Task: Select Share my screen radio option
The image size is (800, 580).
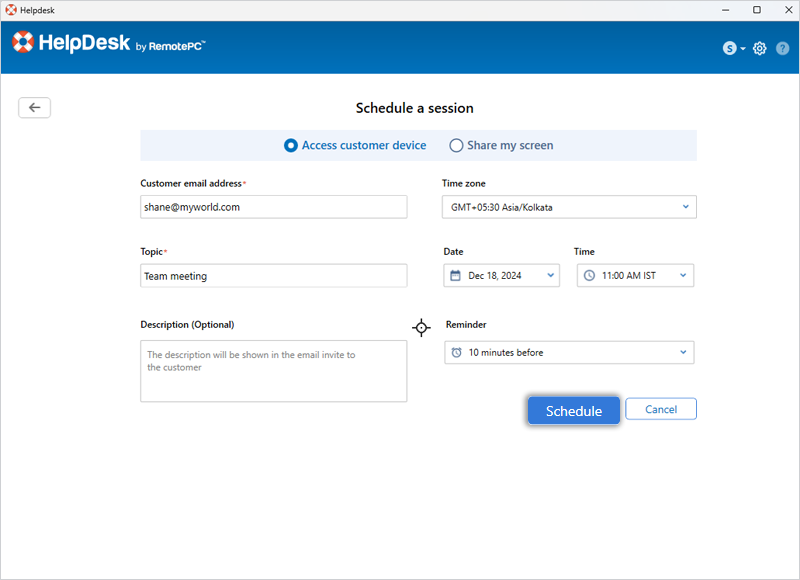Action: tap(456, 146)
